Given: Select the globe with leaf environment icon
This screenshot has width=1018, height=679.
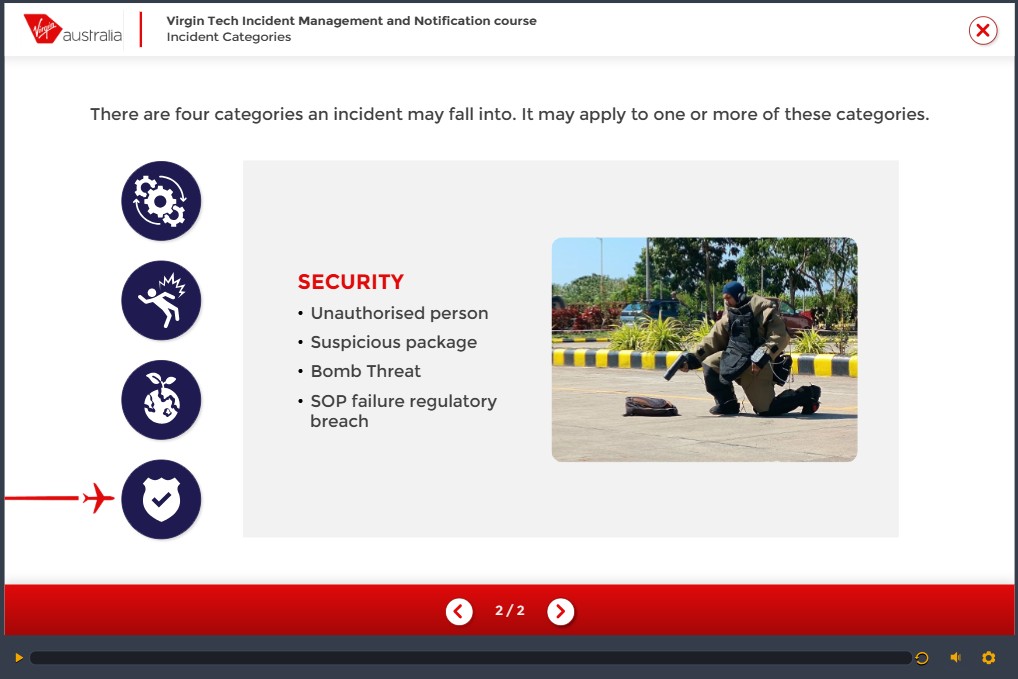Looking at the screenshot, I should 161,400.
